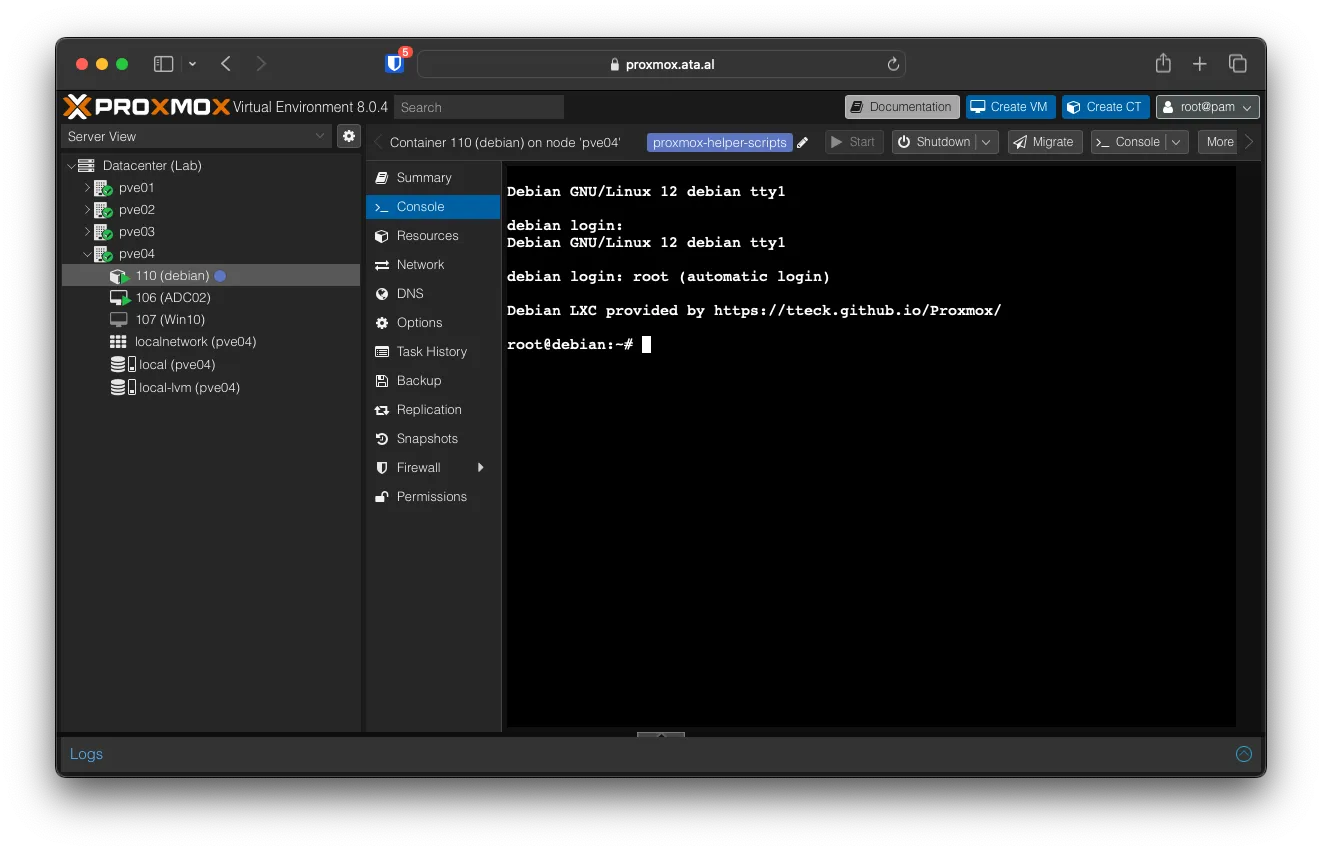The height and width of the screenshot is (851, 1322).
Task: Open the Options tab
Action: pyautogui.click(x=433, y=323)
